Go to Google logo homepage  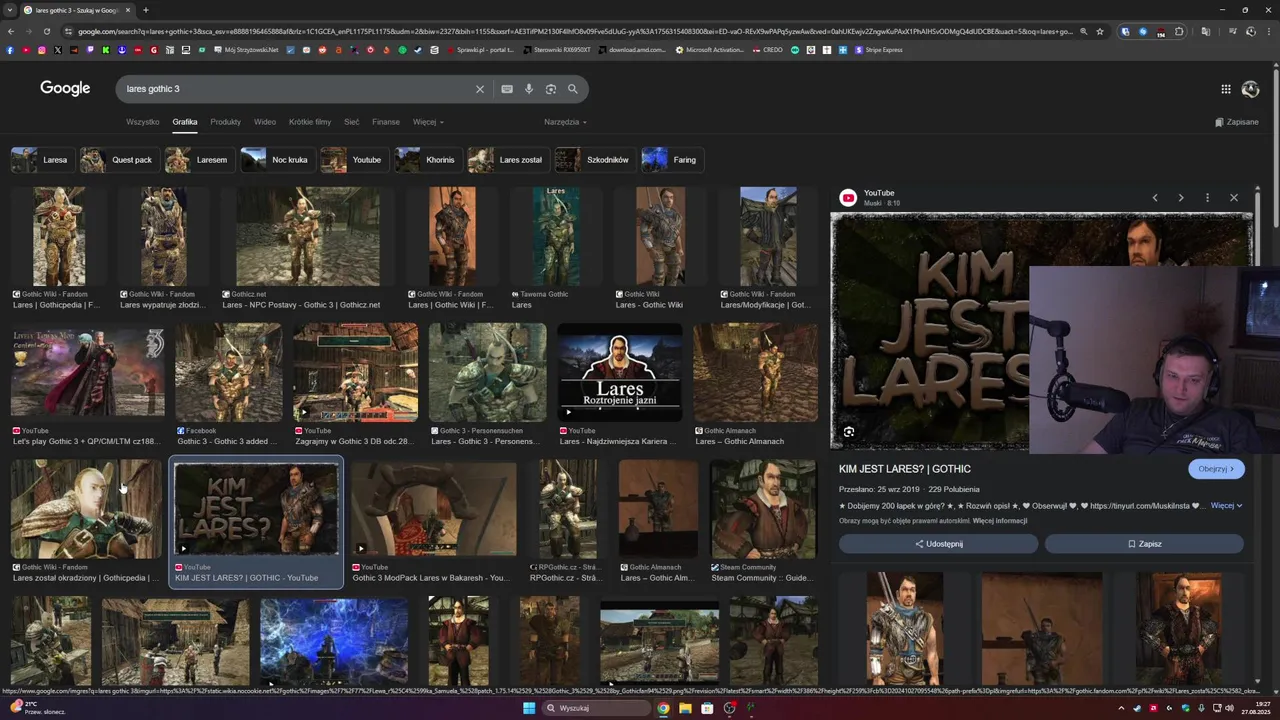[x=65, y=88]
